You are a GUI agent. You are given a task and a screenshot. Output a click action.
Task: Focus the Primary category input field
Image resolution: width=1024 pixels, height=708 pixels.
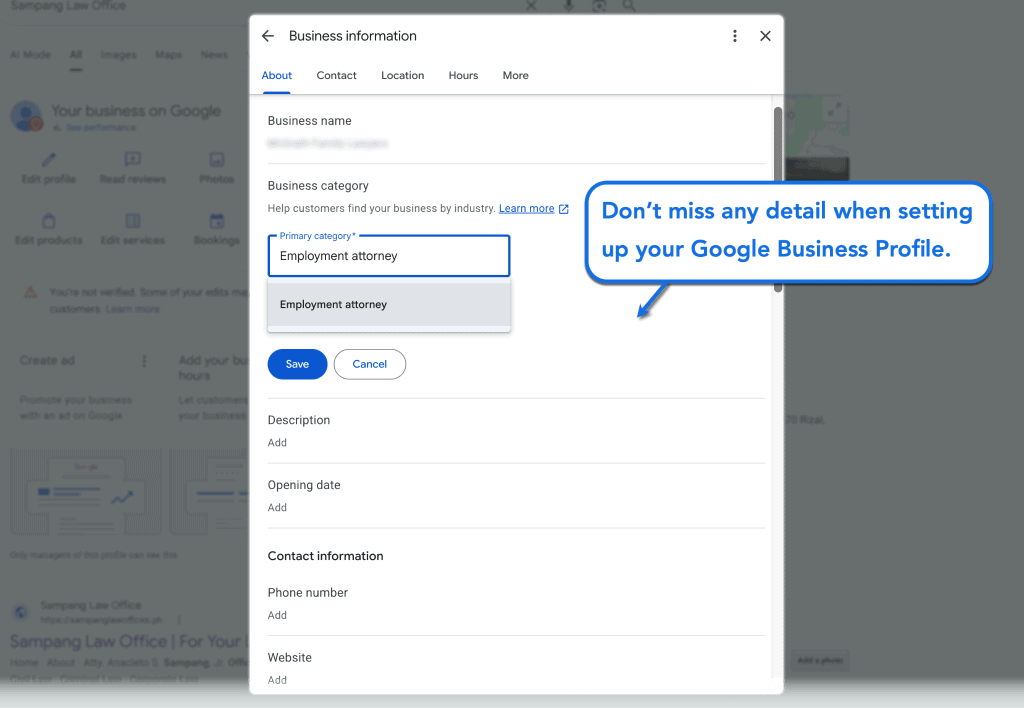click(x=389, y=256)
